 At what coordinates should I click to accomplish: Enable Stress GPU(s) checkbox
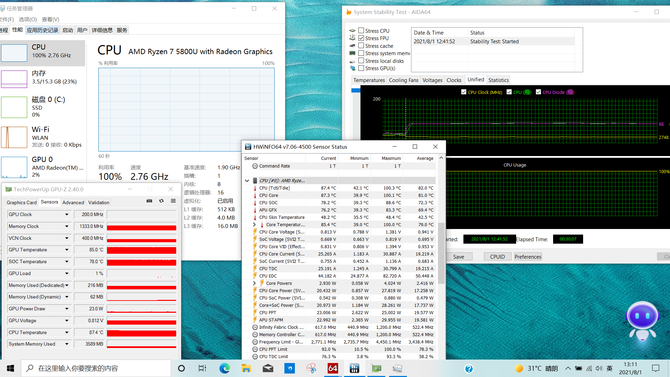361,68
